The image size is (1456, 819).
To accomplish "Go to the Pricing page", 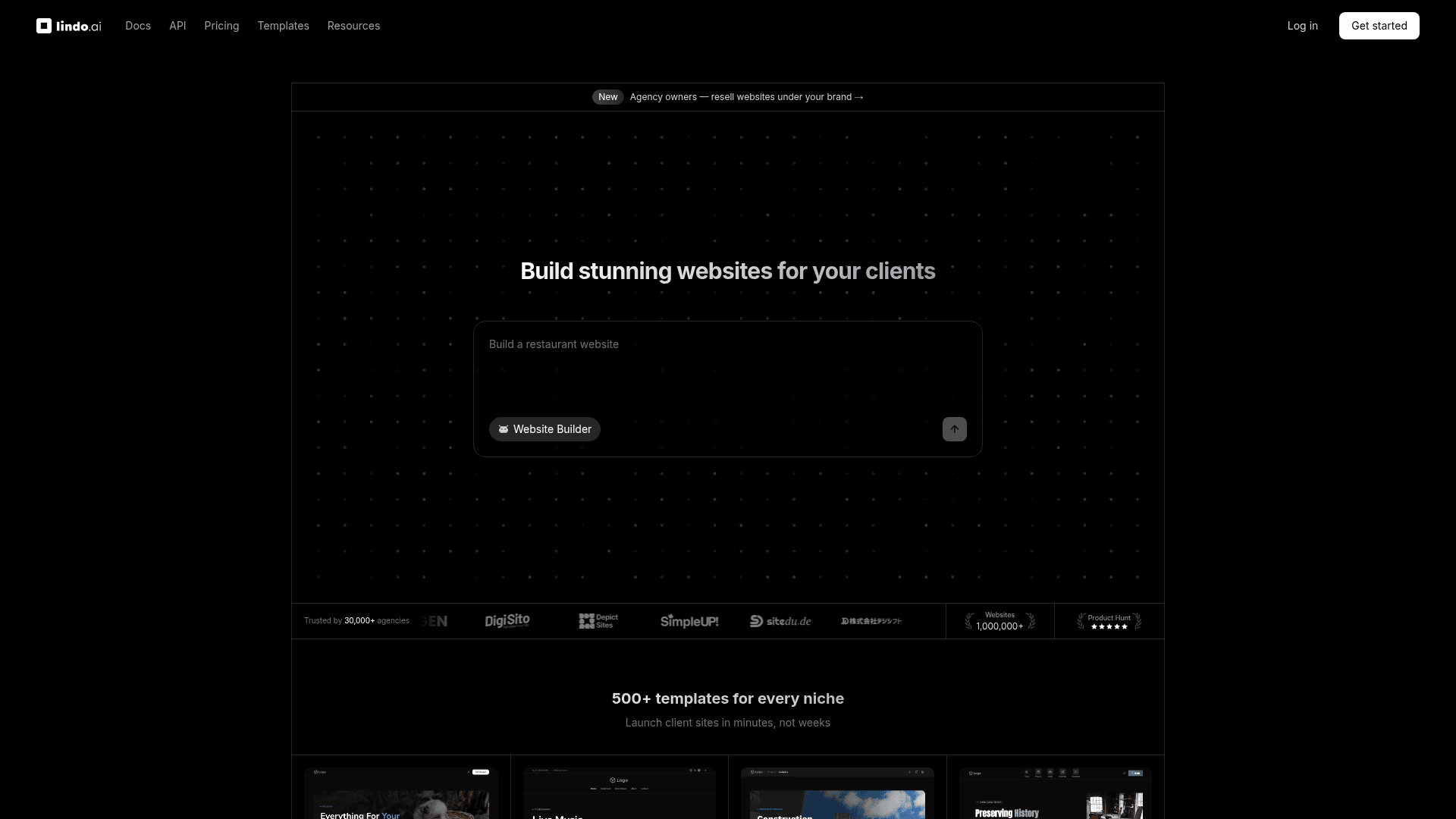I will tap(221, 26).
